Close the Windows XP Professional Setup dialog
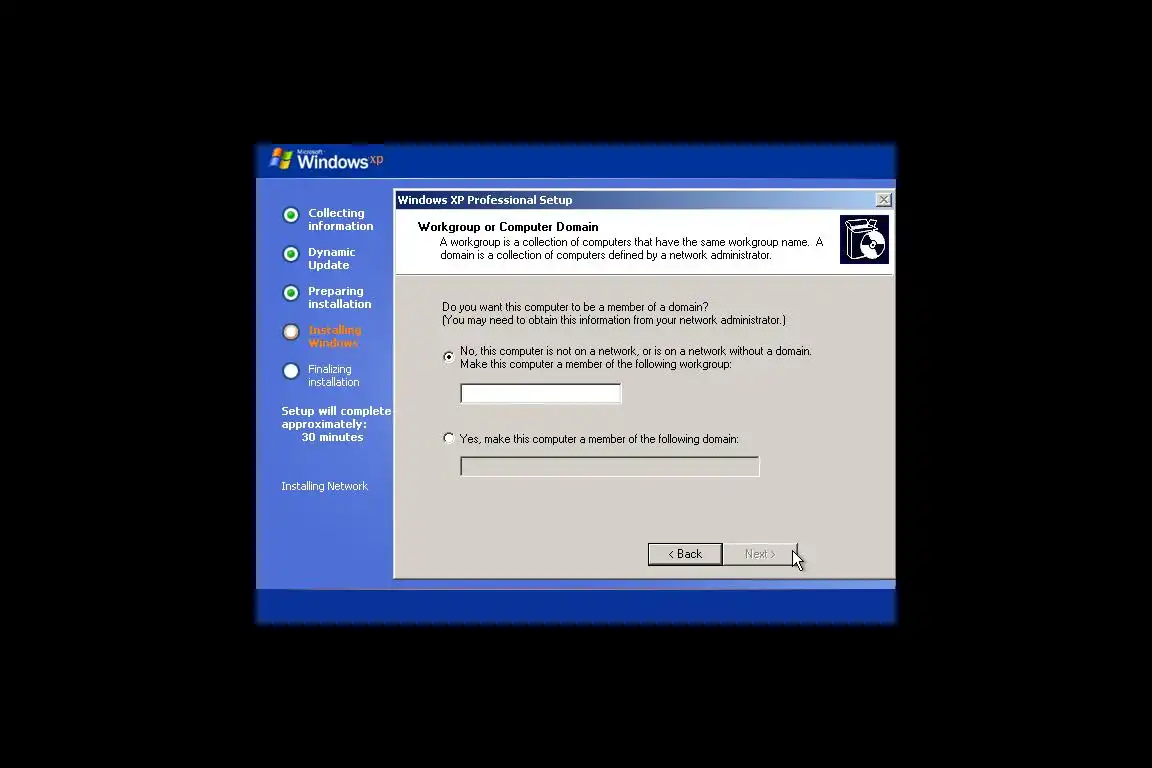Screen dimensions: 1152x768 point(884,200)
